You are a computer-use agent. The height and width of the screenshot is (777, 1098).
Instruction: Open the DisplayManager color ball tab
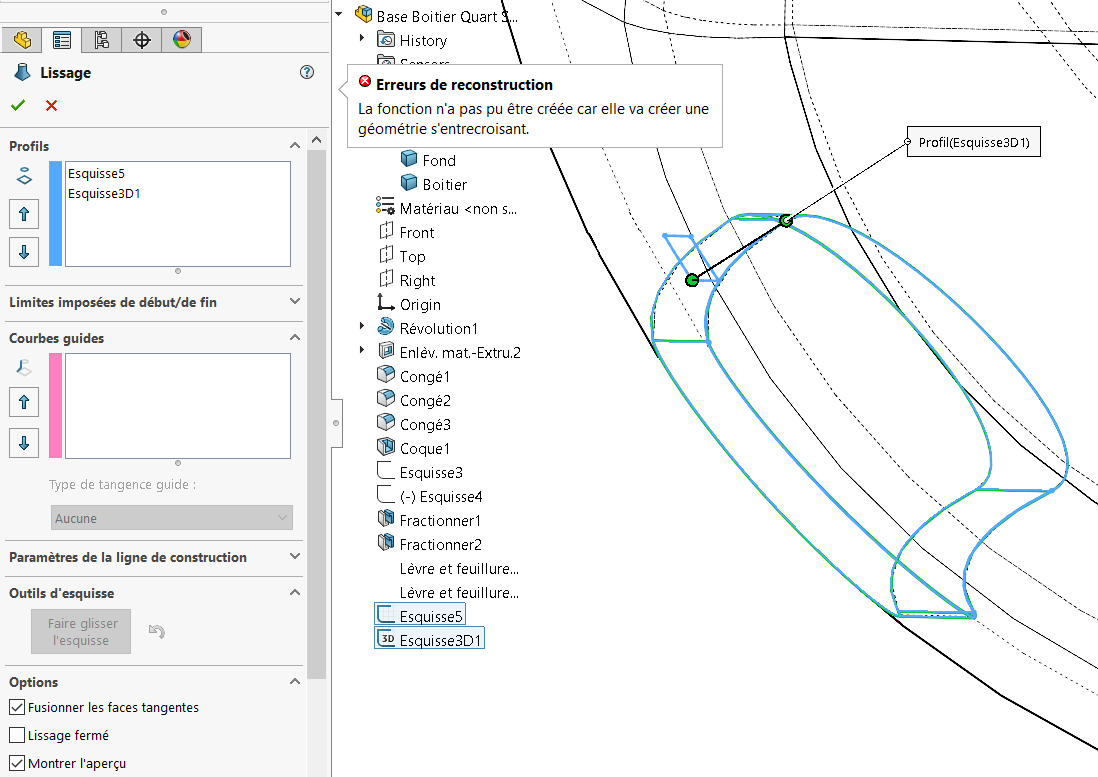pyautogui.click(x=181, y=40)
